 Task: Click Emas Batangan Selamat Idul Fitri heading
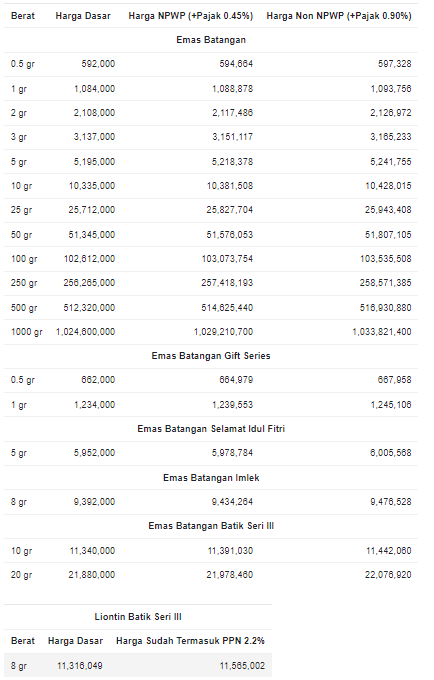(x=211, y=429)
